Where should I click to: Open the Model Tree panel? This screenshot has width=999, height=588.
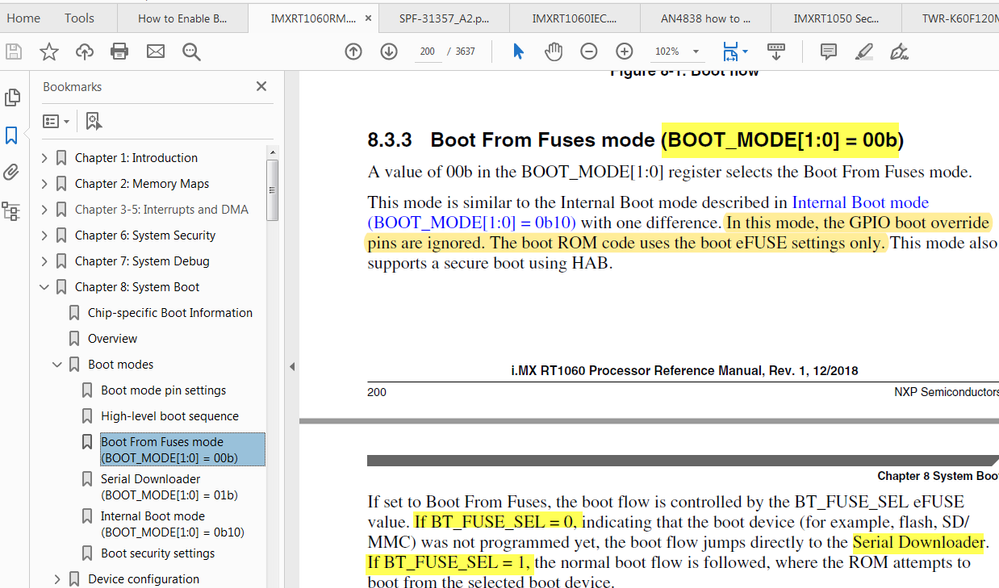[x=11, y=211]
